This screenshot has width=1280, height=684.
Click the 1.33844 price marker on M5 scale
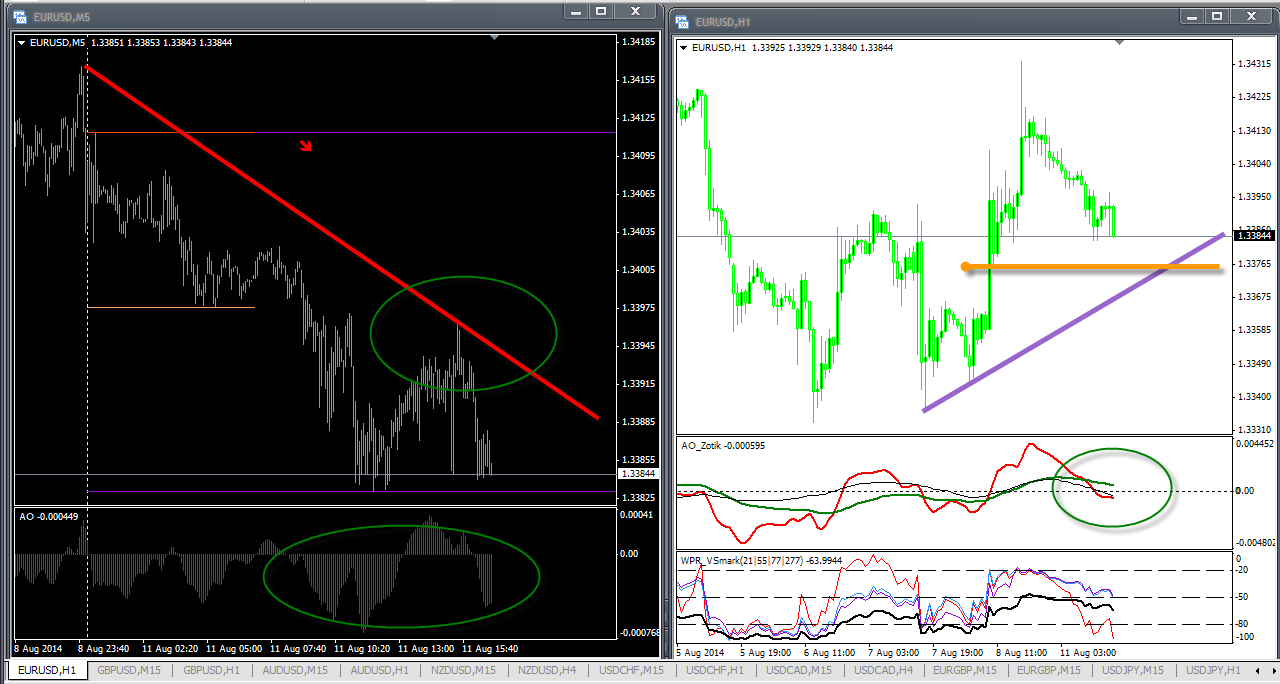(x=637, y=474)
